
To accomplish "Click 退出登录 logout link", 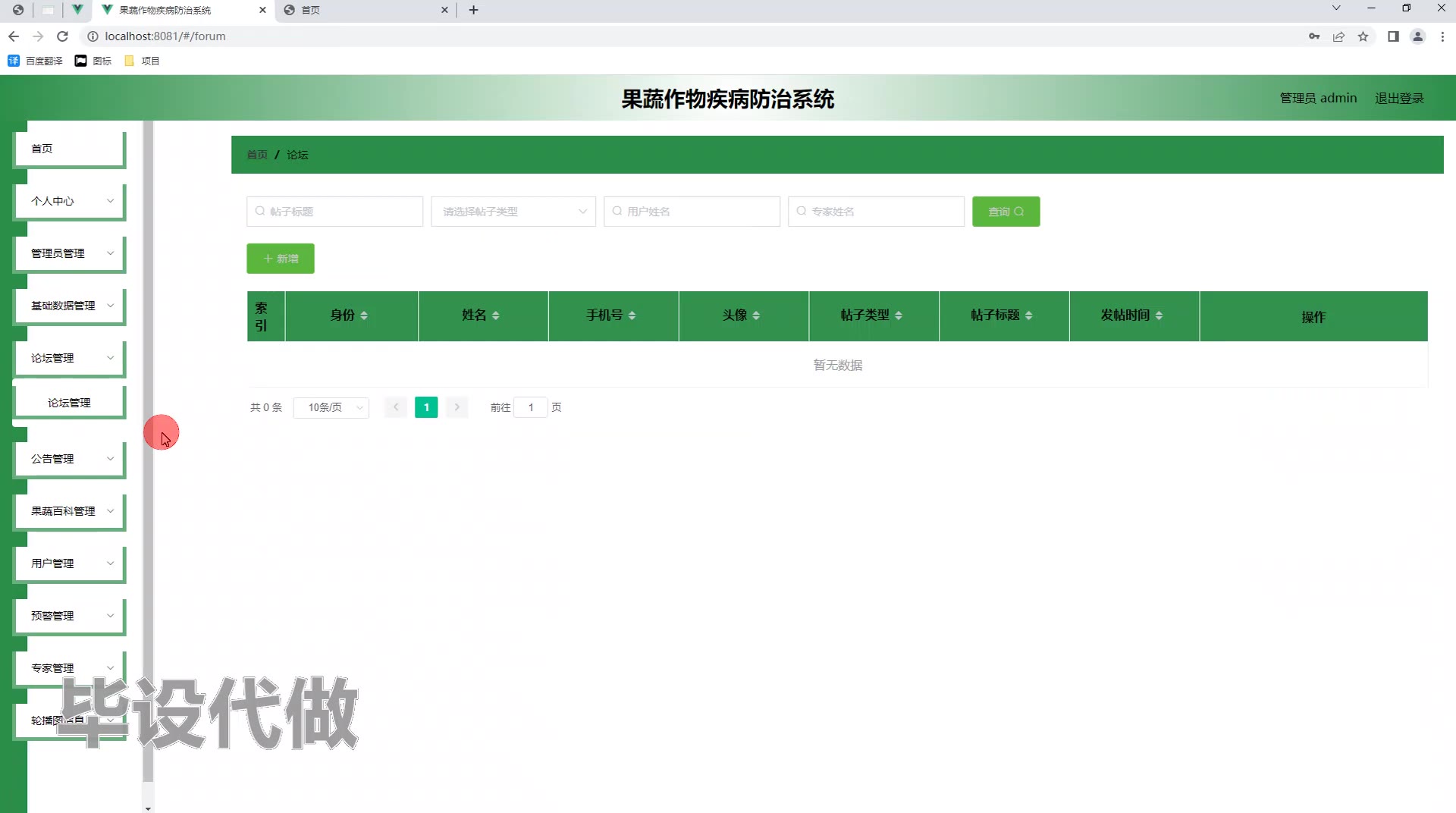I will pos(1399,99).
